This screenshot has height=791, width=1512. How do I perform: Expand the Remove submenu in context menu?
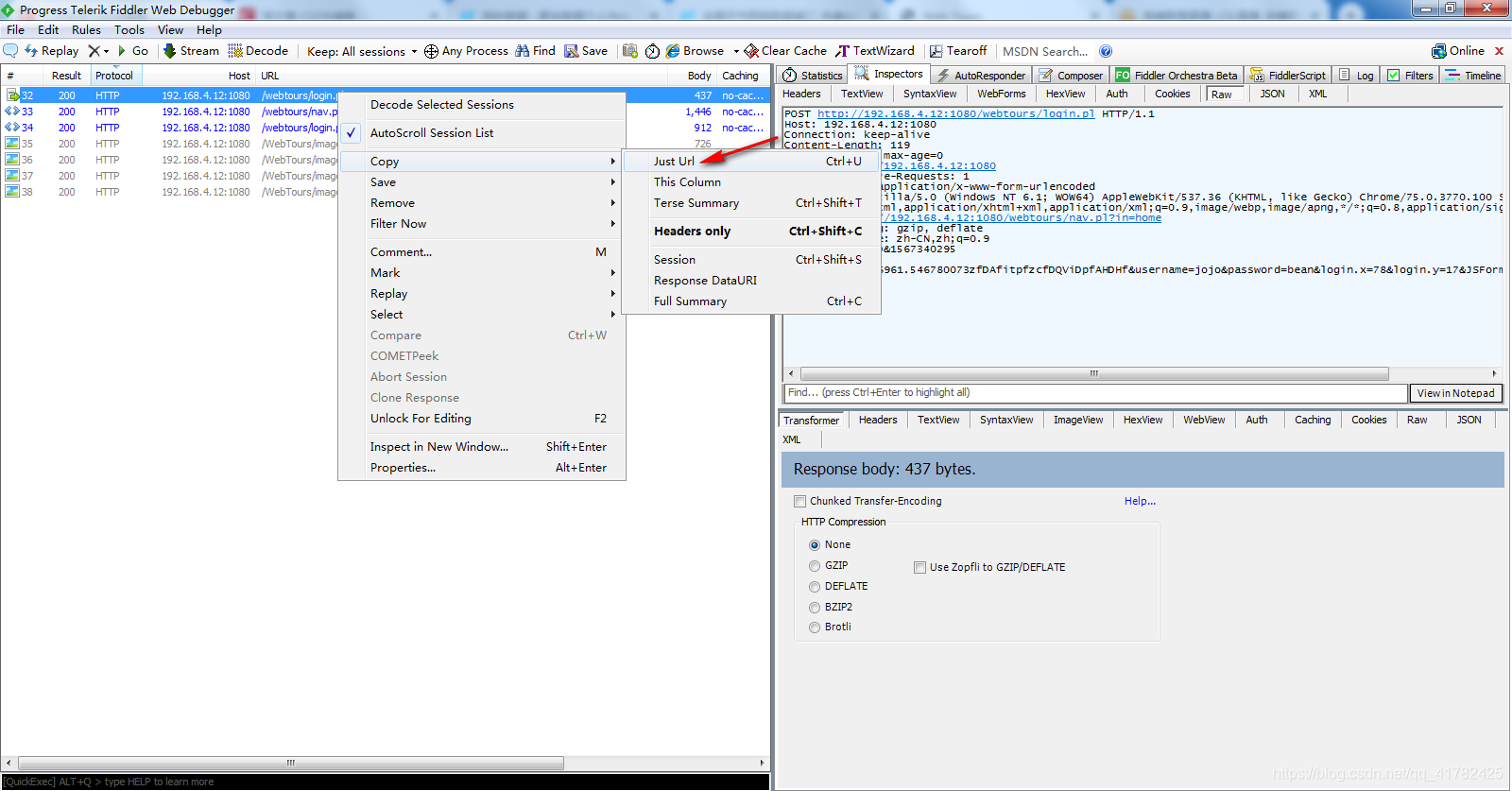(482, 203)
